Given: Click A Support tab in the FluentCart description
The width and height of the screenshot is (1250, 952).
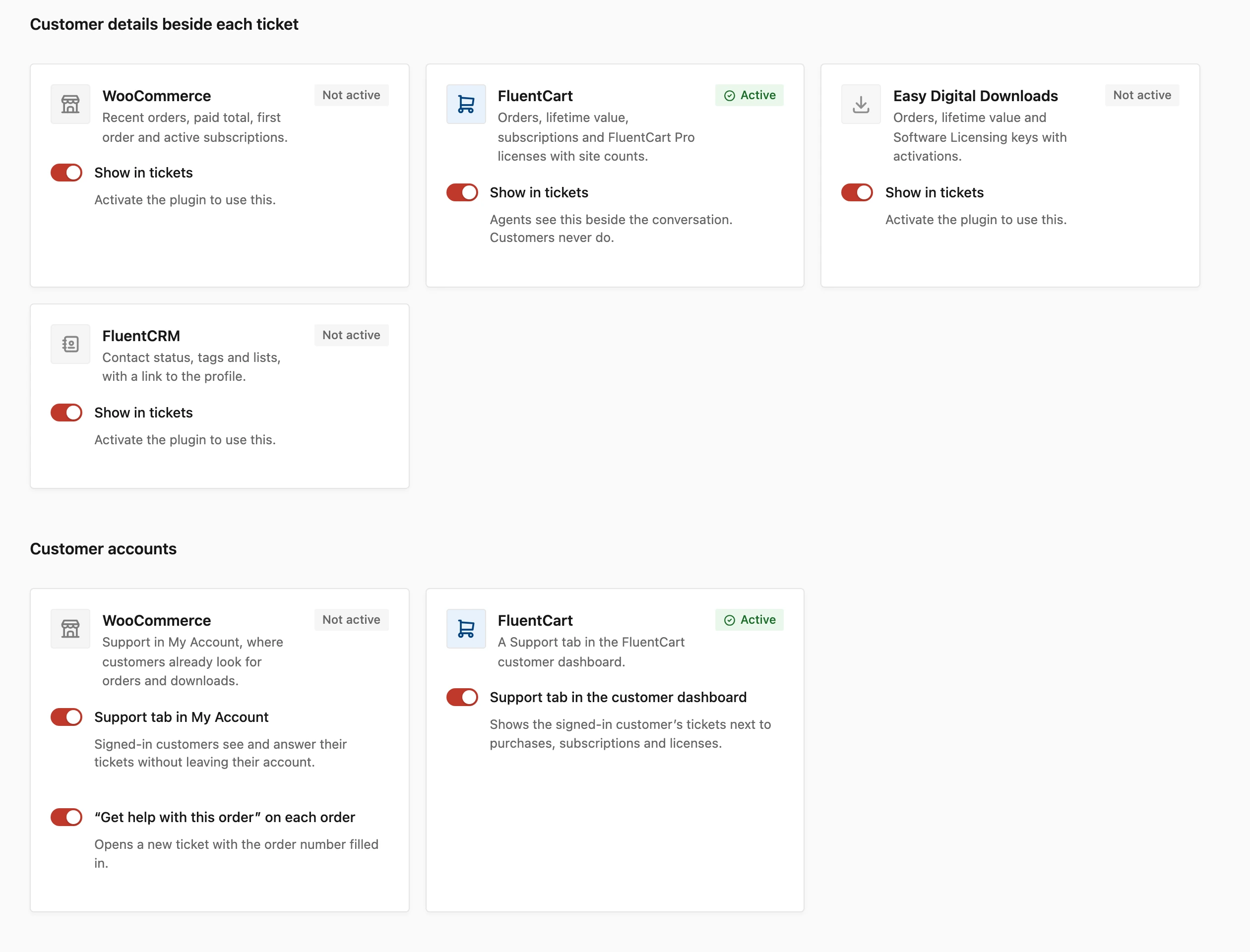Looking at the screenshot, I should 591,652.
